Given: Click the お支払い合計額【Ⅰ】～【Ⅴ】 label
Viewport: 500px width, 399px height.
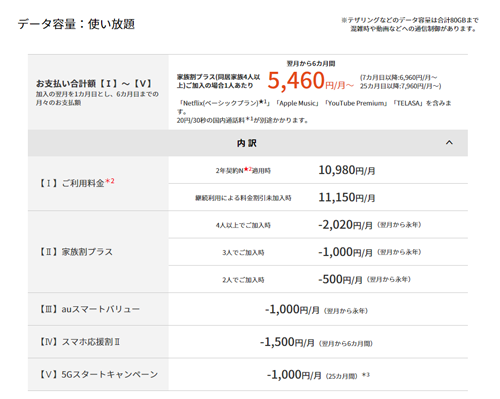Looking at the screenshot, I should 94,83.
